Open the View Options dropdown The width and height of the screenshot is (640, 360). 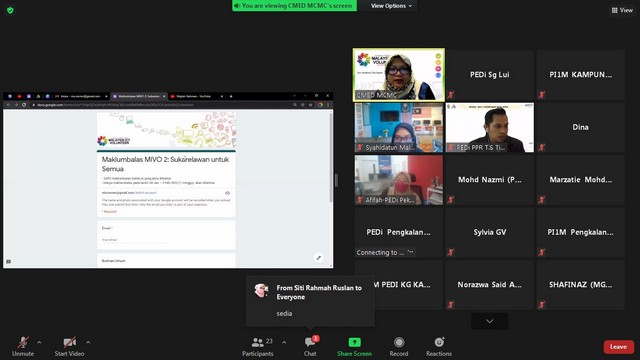tap(391, 6)
